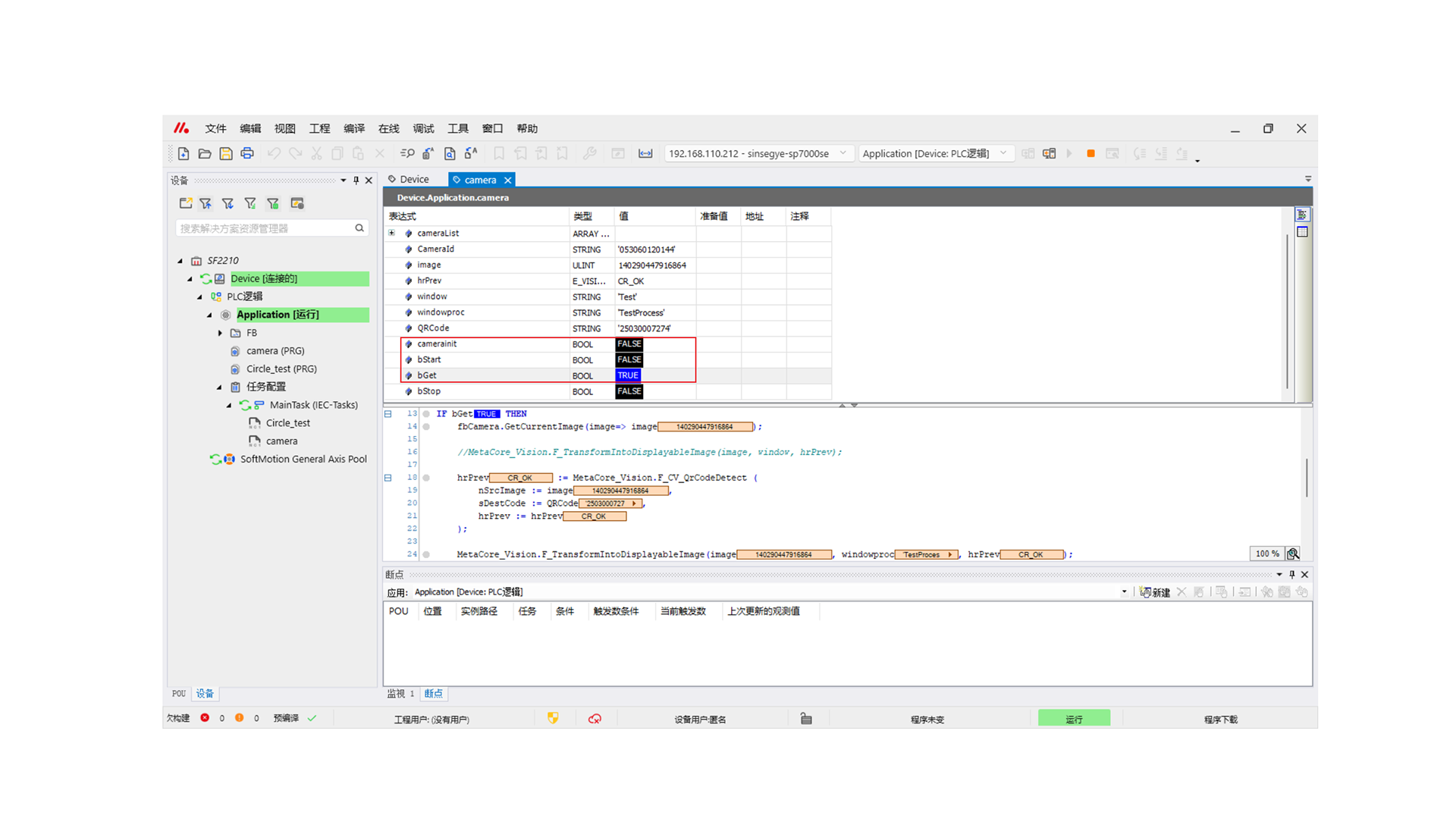This screenshot has width=1456, height=819.
Task: Click the print toolbar icon
Action: click(x=247, y=153)
